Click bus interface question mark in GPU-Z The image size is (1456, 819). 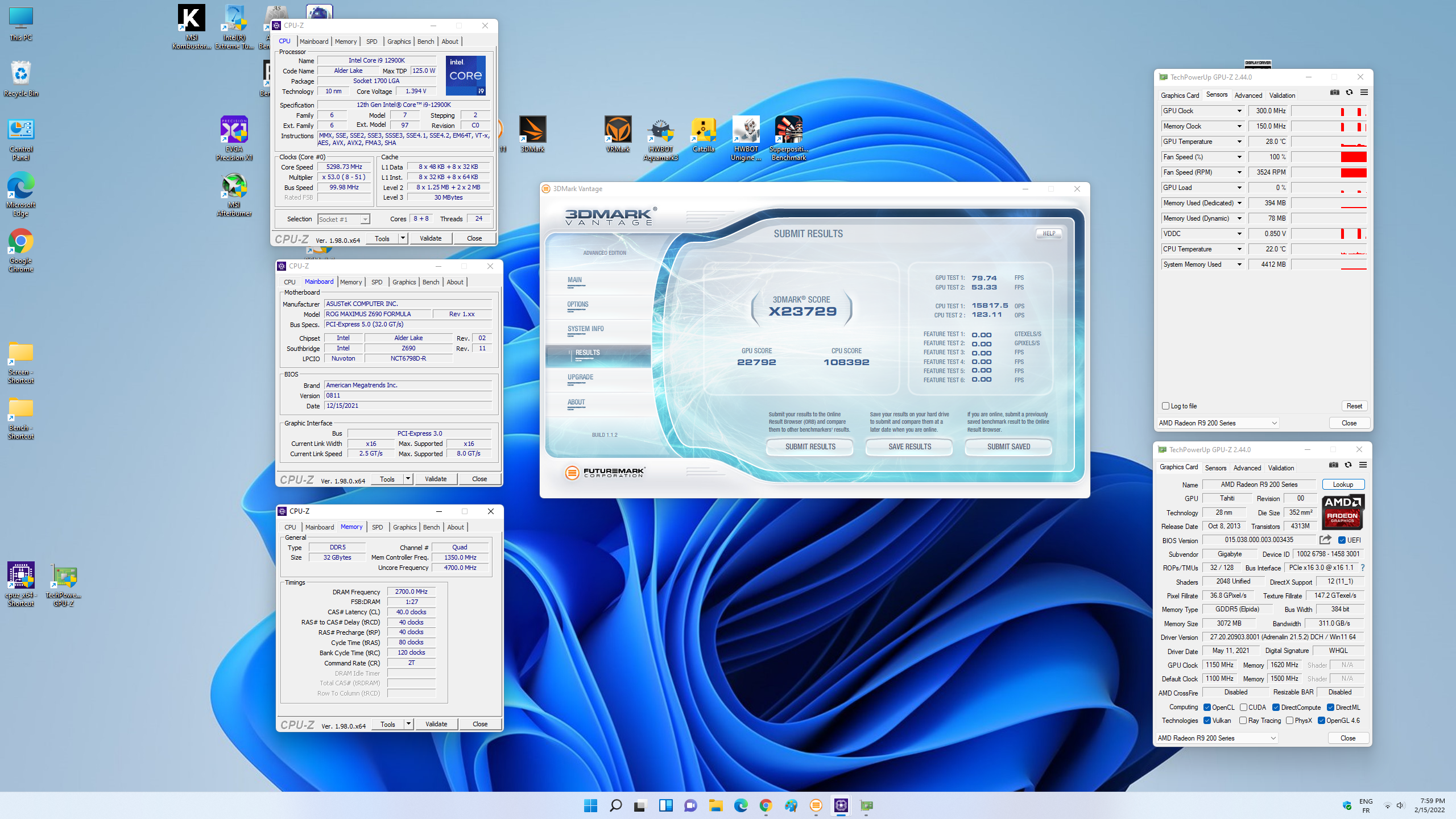pos(1363,568)
